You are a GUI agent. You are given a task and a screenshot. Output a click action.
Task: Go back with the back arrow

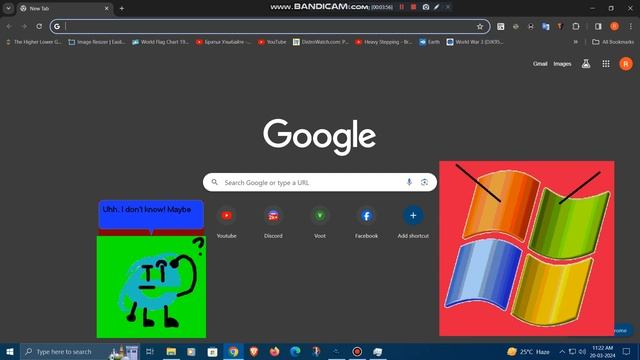[x=9, y=26]
